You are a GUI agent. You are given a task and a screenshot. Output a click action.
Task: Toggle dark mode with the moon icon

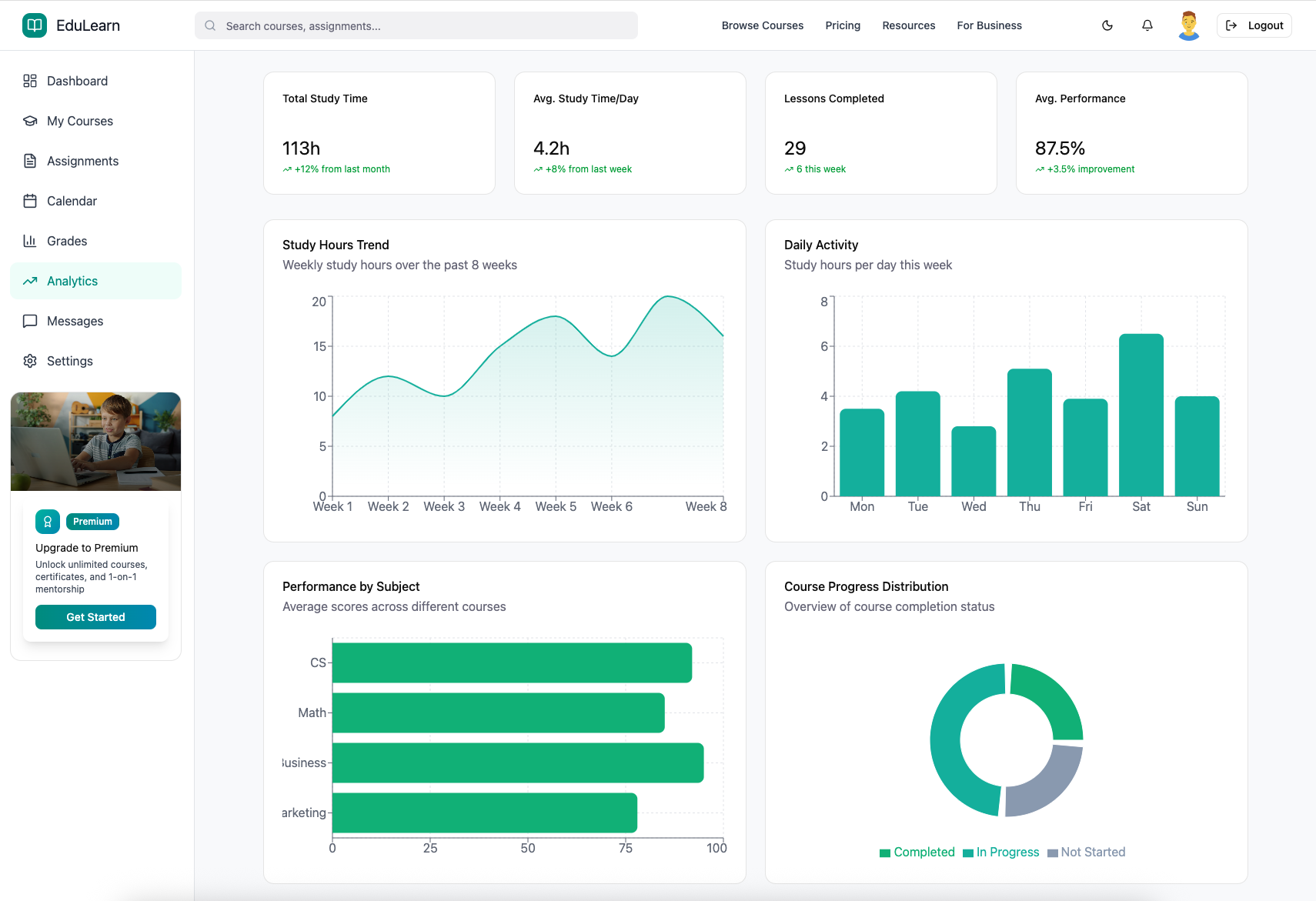[x=1107, y=25]
